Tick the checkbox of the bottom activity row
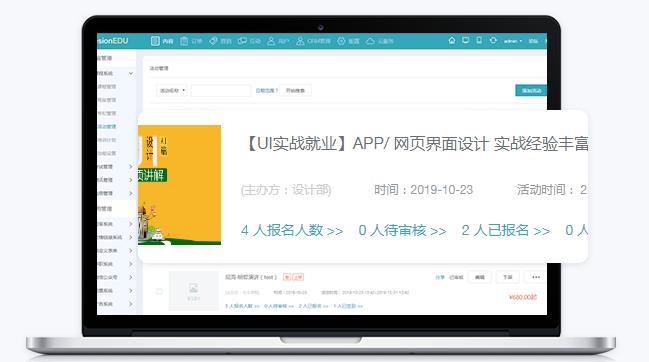This screenshot has height=362, width=649. (x=159, y=291)
